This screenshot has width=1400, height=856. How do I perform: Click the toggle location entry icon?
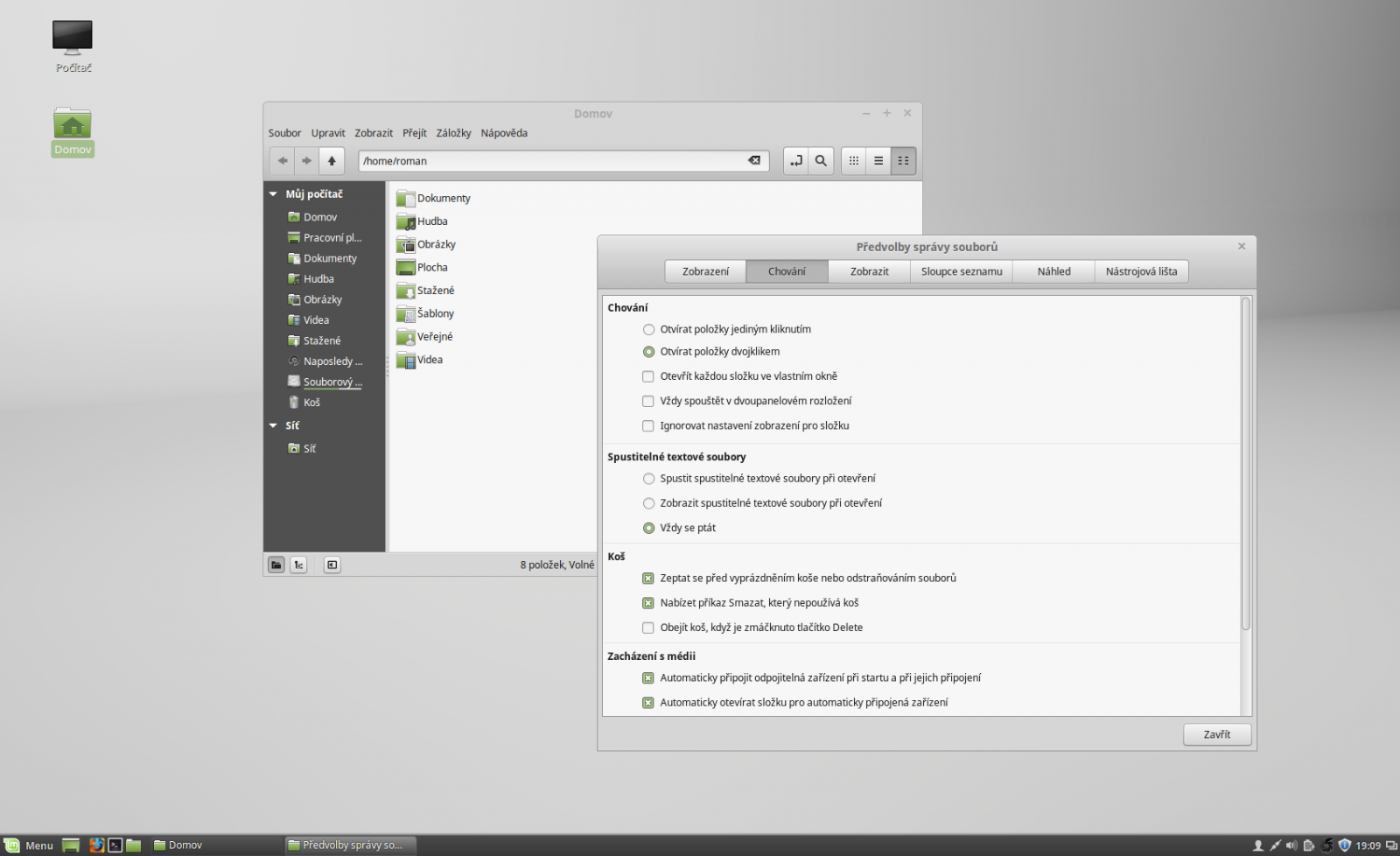796,160
